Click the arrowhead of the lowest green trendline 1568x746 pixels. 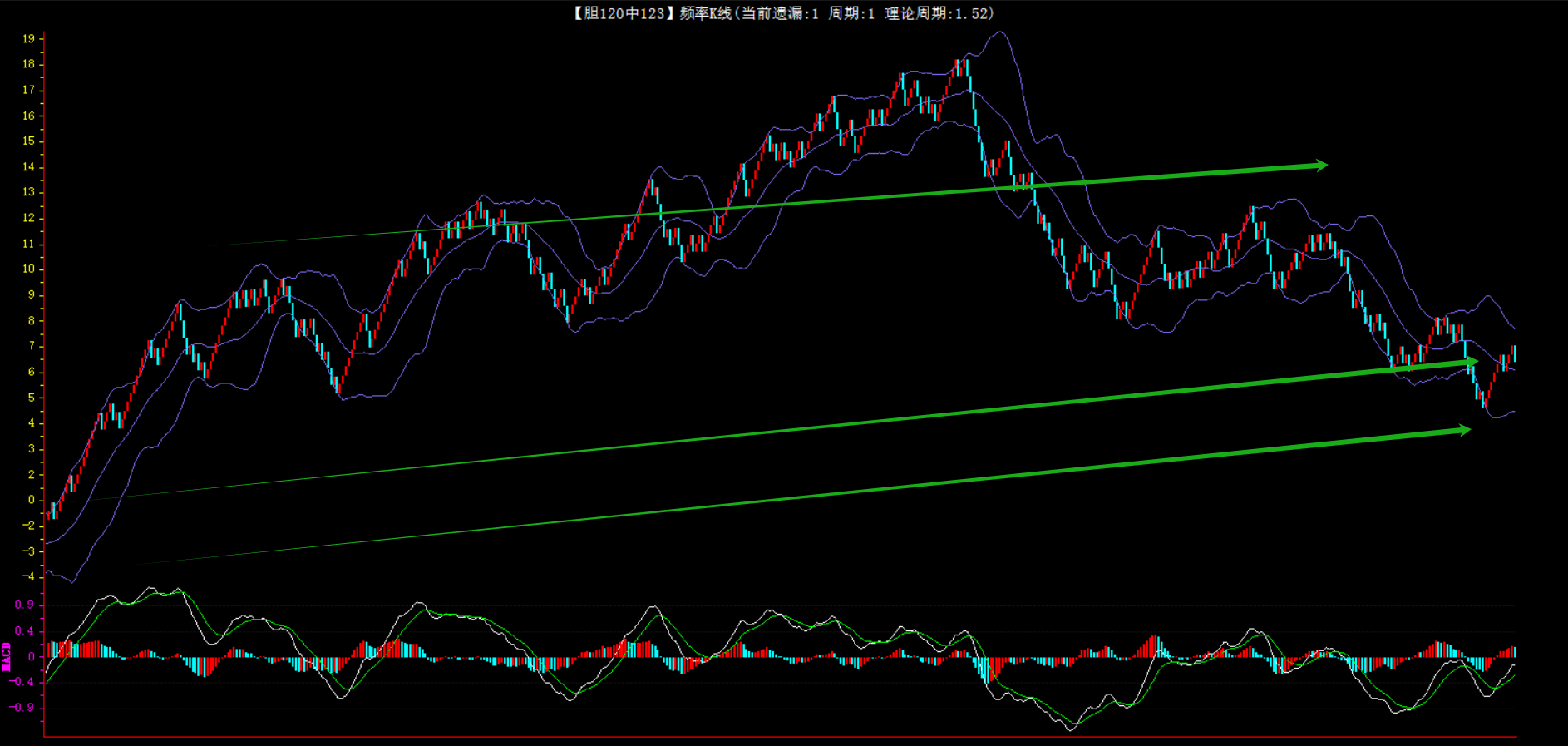1464,430
